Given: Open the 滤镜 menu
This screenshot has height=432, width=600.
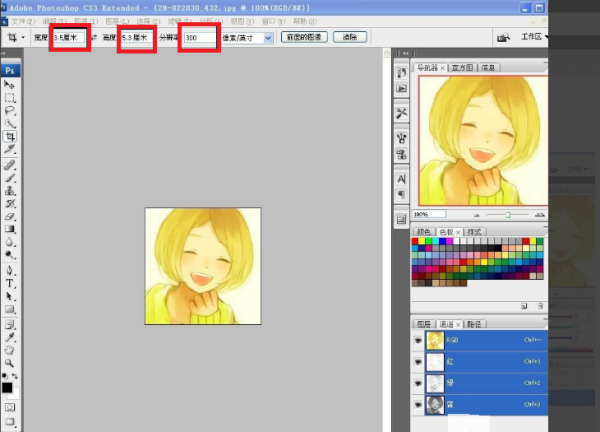Looking at the screenshot, I should click(x=179, y=21).
